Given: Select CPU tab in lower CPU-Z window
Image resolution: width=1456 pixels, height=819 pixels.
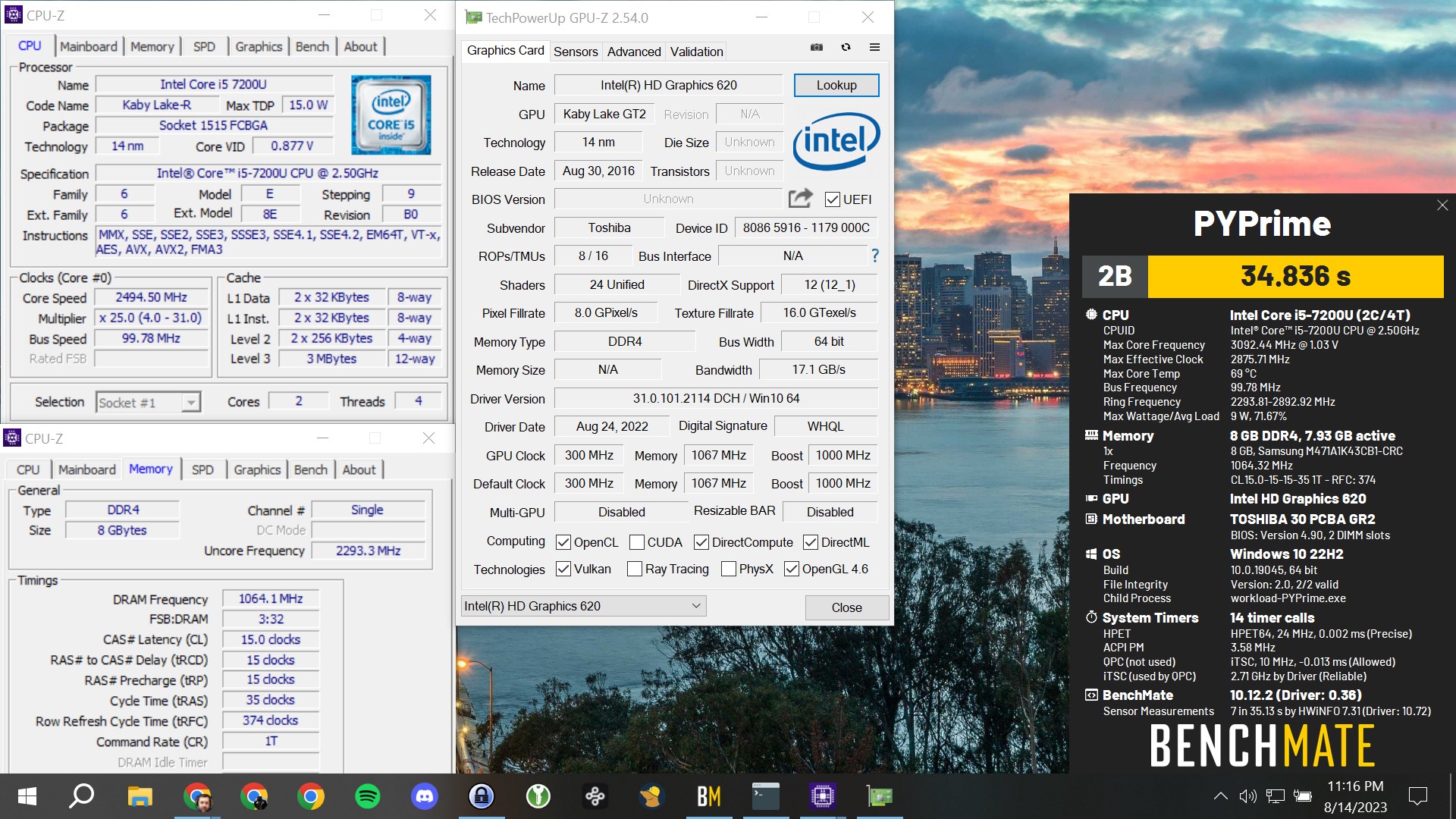Looking at the screenshot, I should click(x=28, y=469).
